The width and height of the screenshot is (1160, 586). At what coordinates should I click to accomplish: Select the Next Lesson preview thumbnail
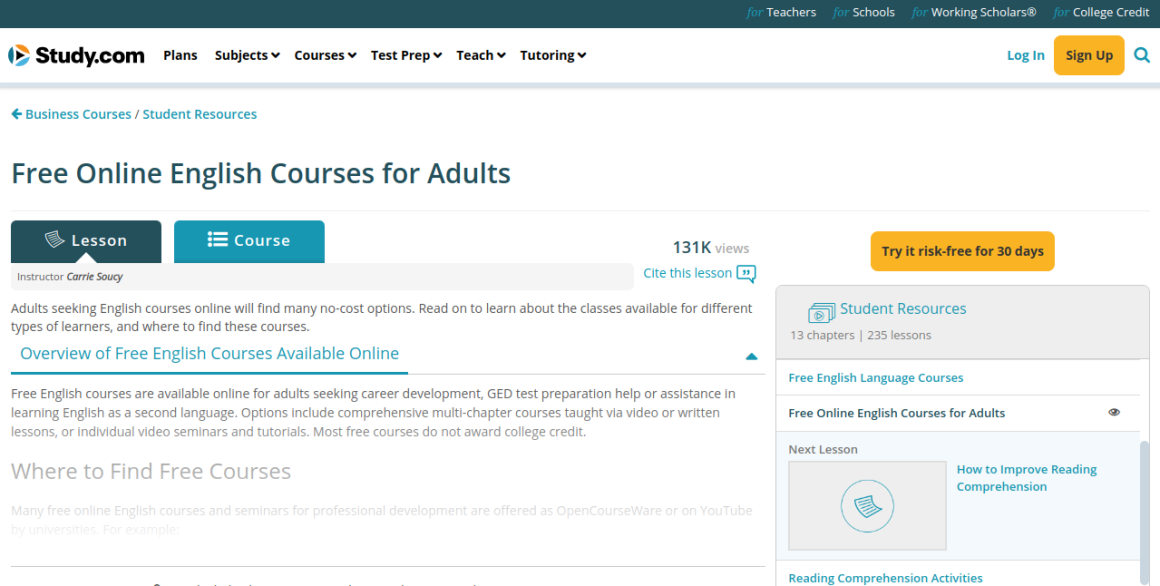pos(867,505)
